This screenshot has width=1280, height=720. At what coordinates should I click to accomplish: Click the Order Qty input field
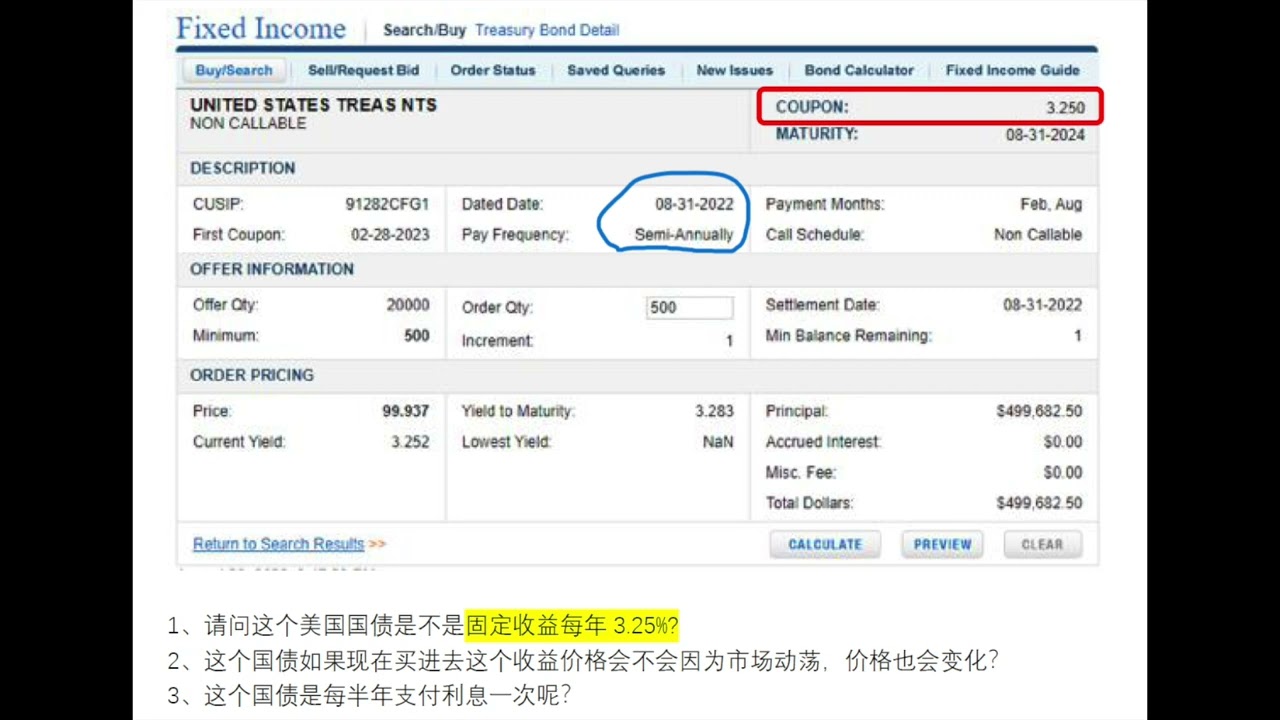point(689,308)
